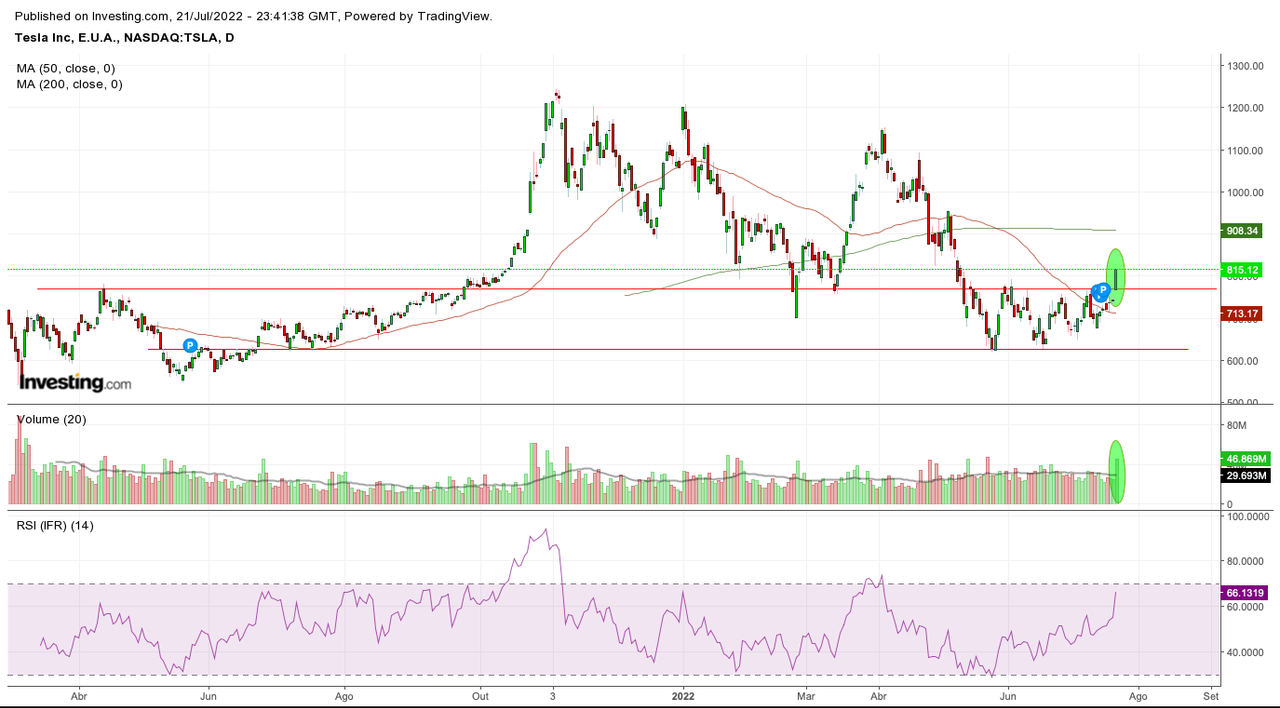Select the upper red horizontal resistance line

(627, 289)
